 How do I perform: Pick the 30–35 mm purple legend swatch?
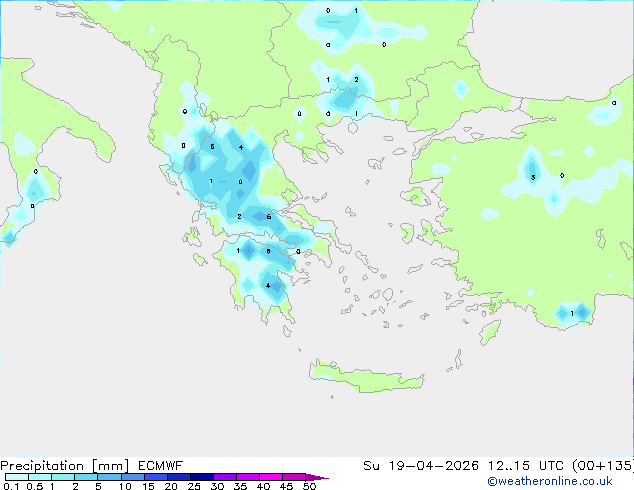[x=225, y=477]
